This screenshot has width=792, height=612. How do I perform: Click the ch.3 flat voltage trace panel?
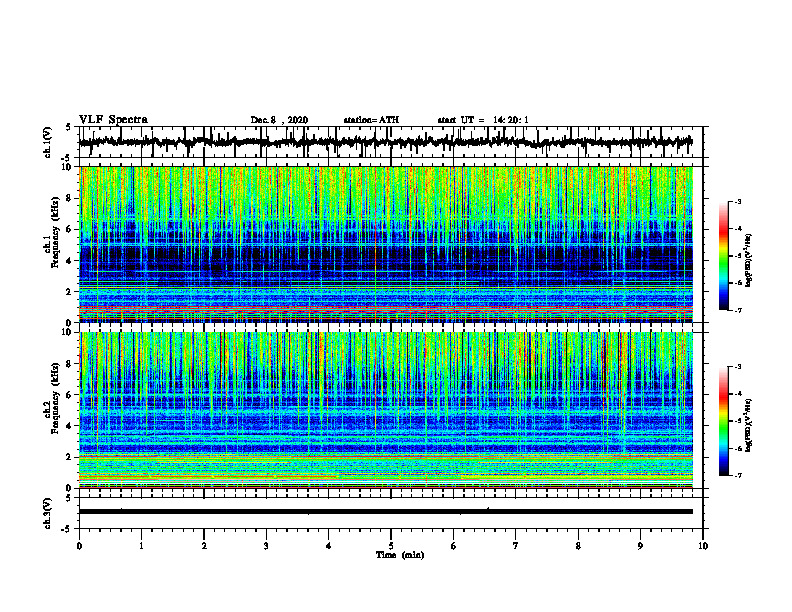tap(391, 513)
